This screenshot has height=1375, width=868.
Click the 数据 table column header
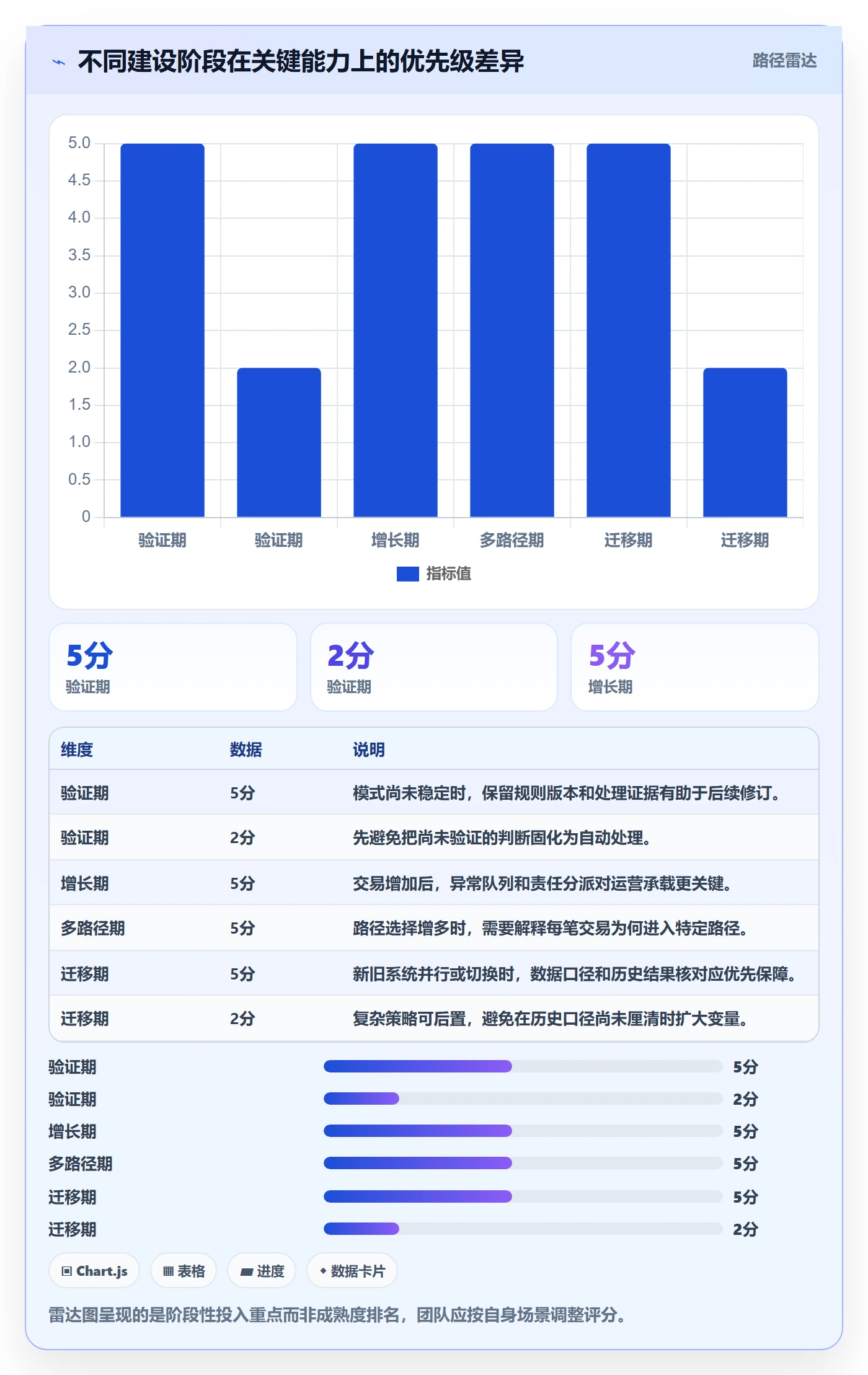246,750
